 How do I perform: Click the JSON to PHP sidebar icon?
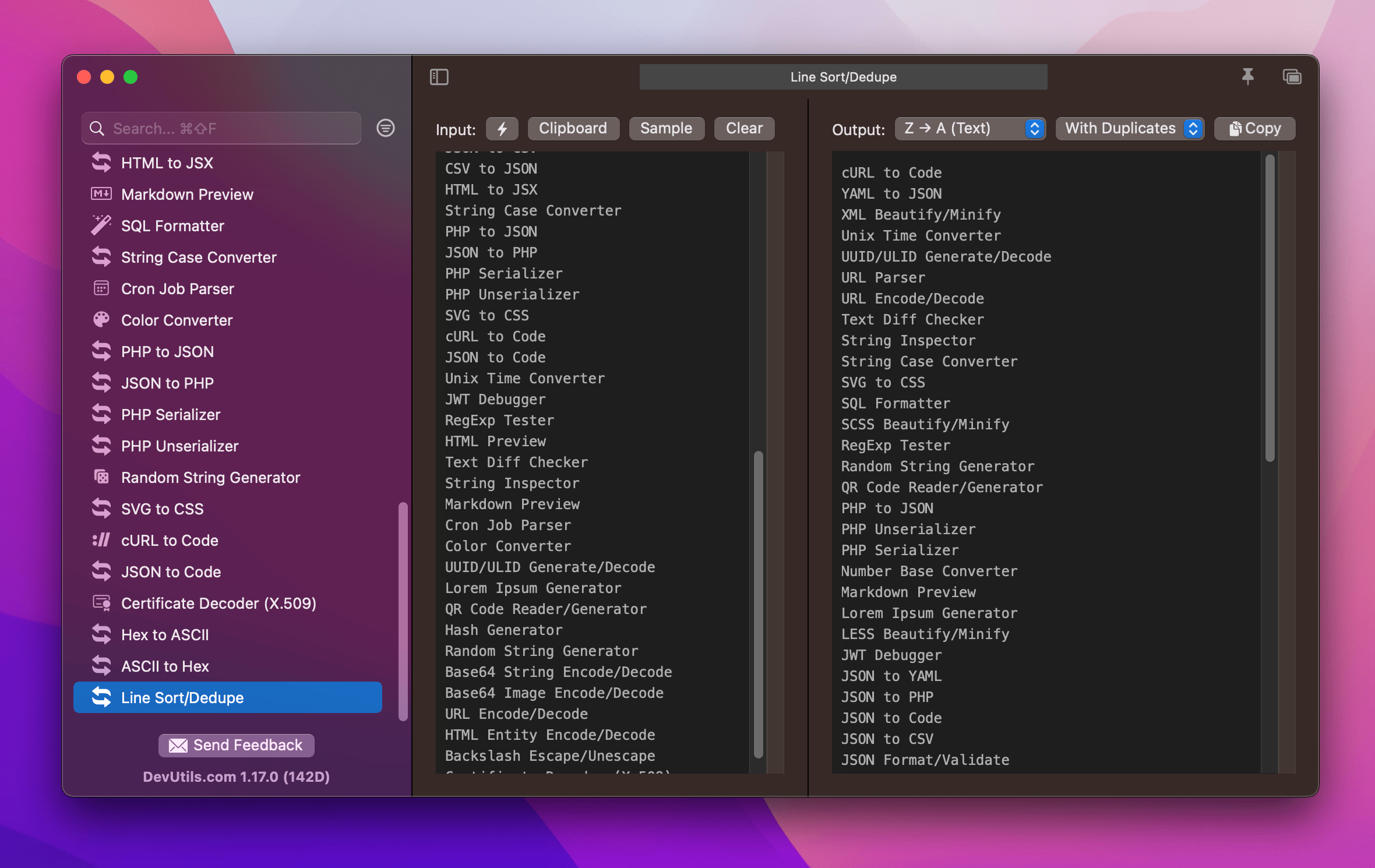coord(101,383)
